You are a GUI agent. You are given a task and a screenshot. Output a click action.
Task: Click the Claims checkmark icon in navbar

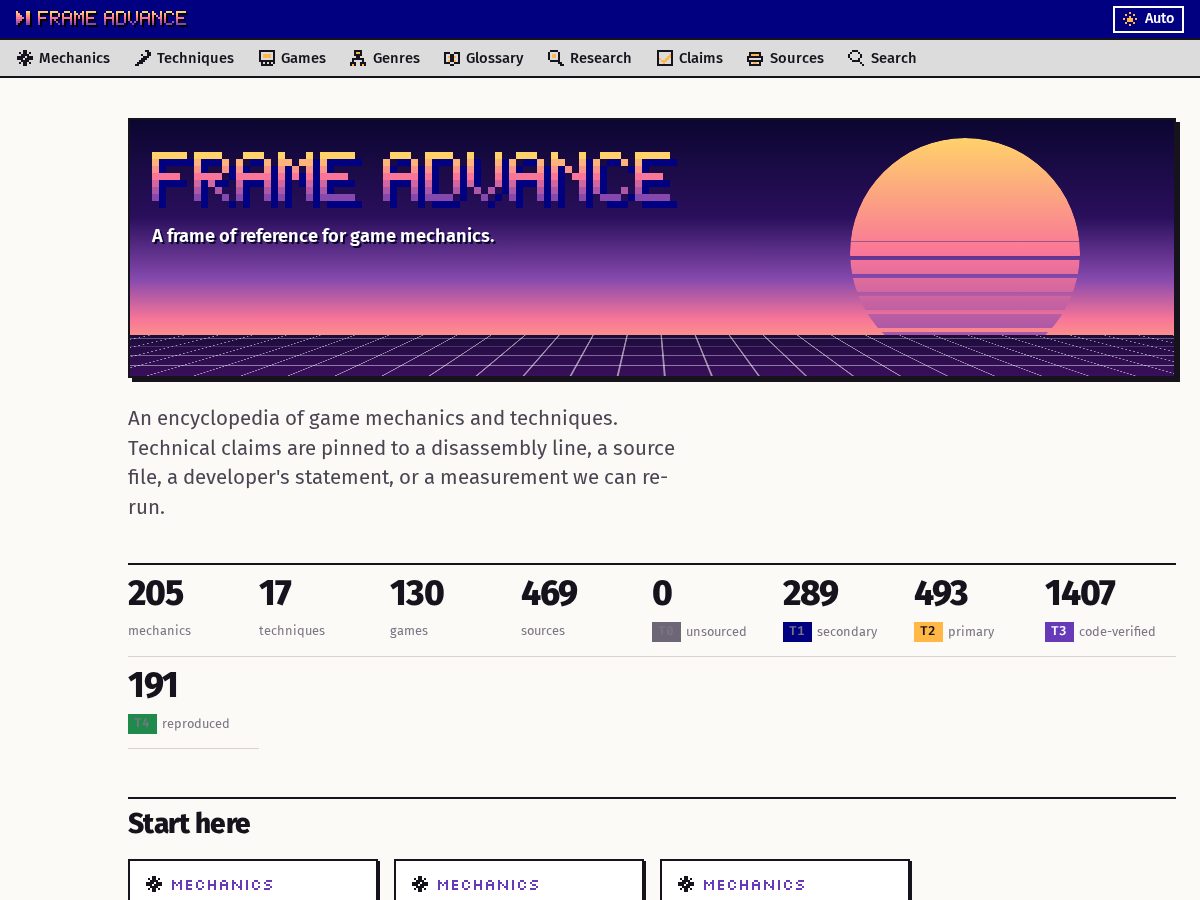click(665, 58)
